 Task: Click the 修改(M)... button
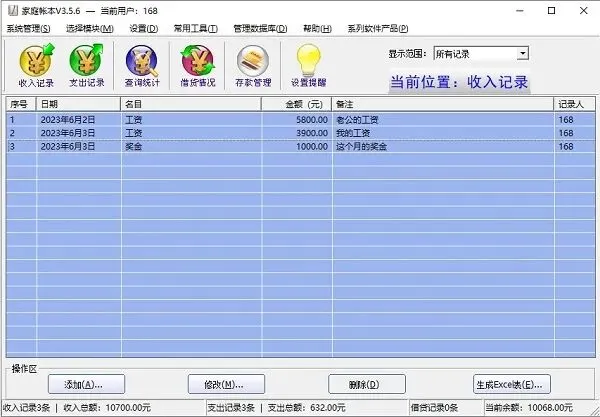226,384
